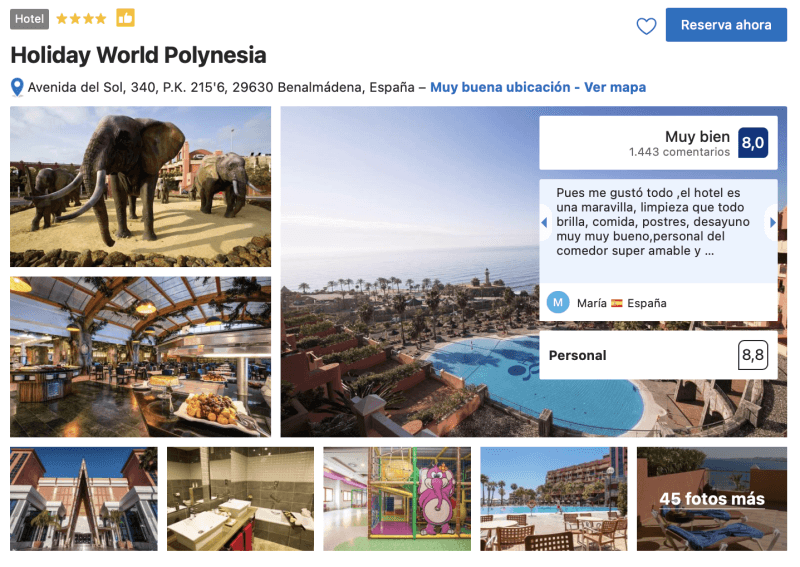Open the elephant statues photo
Image resolution: width=800 pixels, height=567 pixels.
click(x=140, y=186)
